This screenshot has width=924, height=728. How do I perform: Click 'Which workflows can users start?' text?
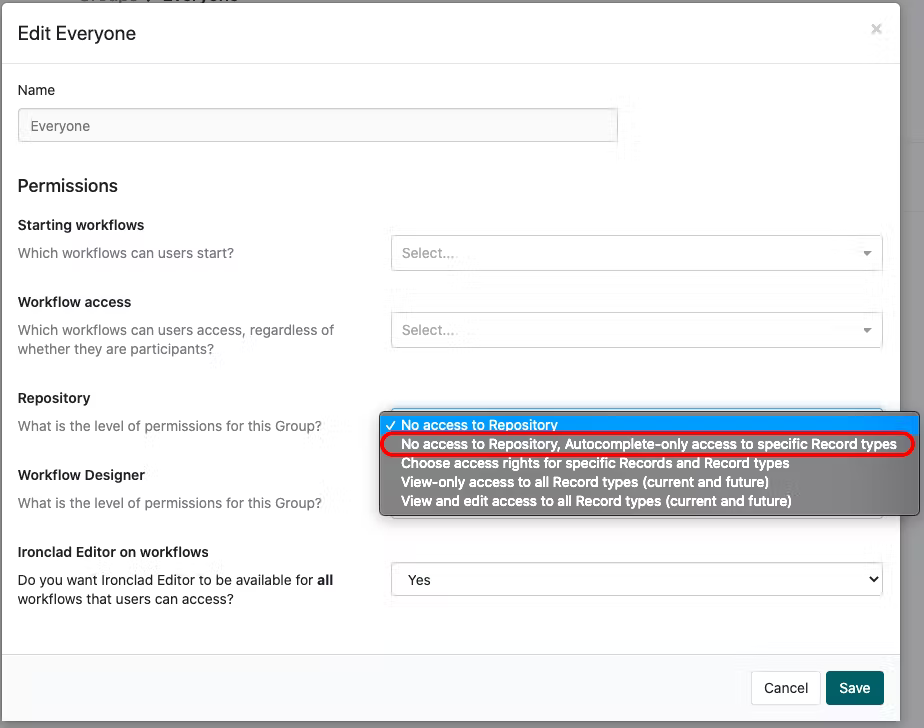[126, 253]
